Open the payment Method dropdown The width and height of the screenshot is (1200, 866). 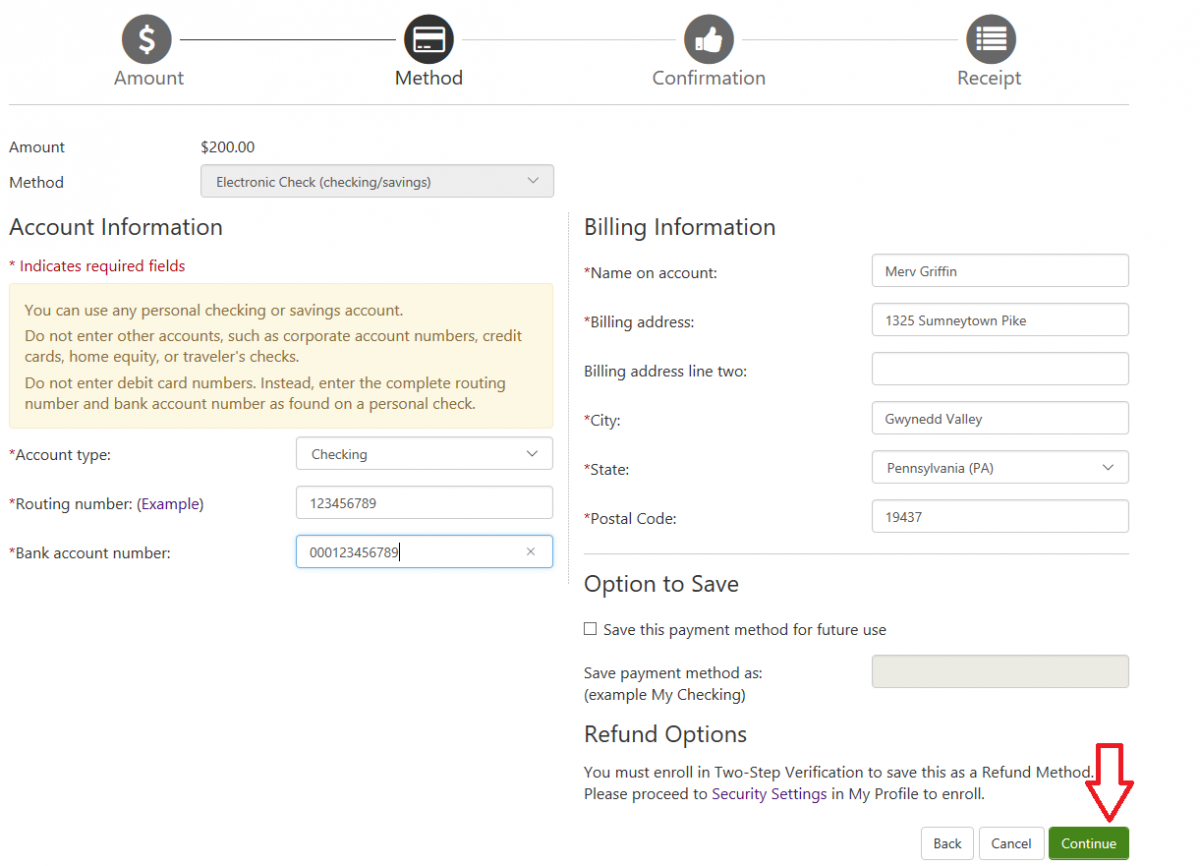click(377, 181)
